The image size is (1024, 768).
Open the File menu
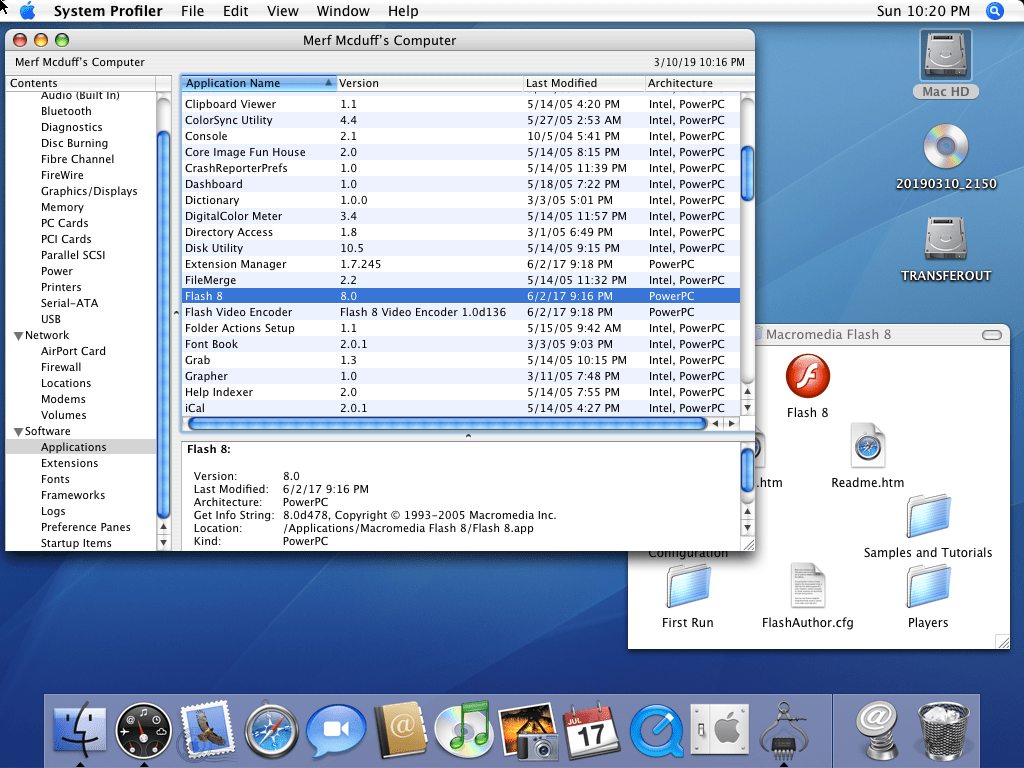pos(193,11)
